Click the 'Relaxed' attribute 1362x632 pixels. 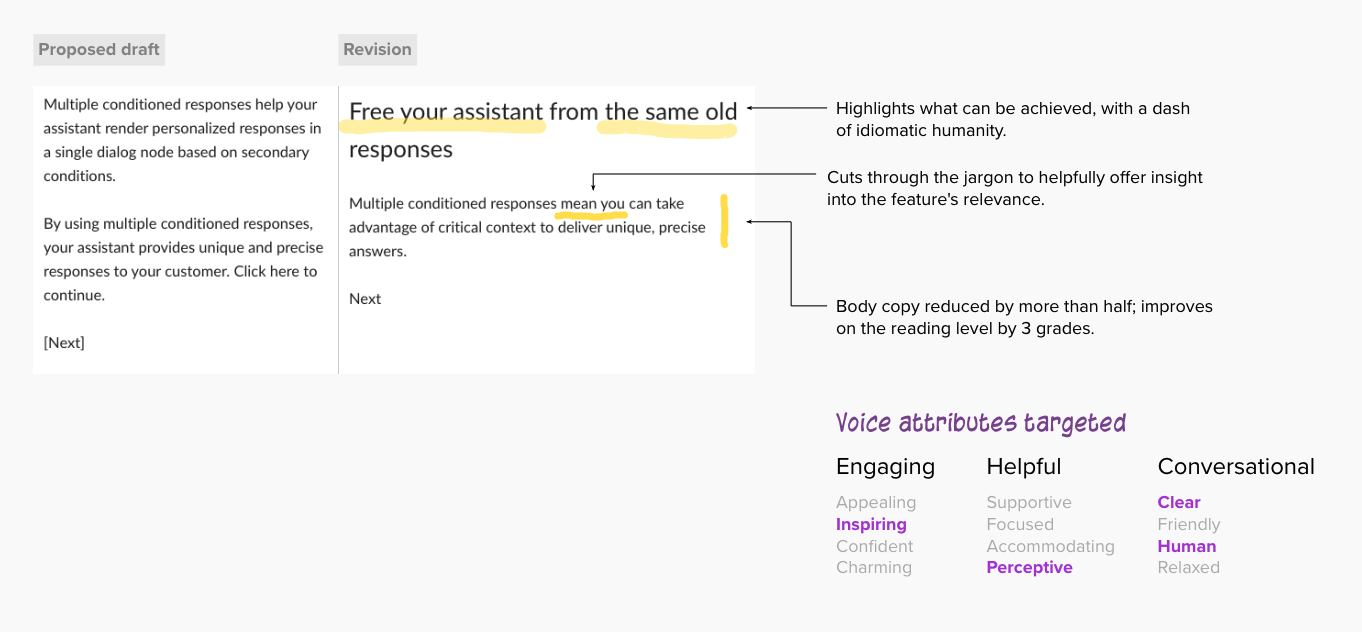pos(1188,567)
